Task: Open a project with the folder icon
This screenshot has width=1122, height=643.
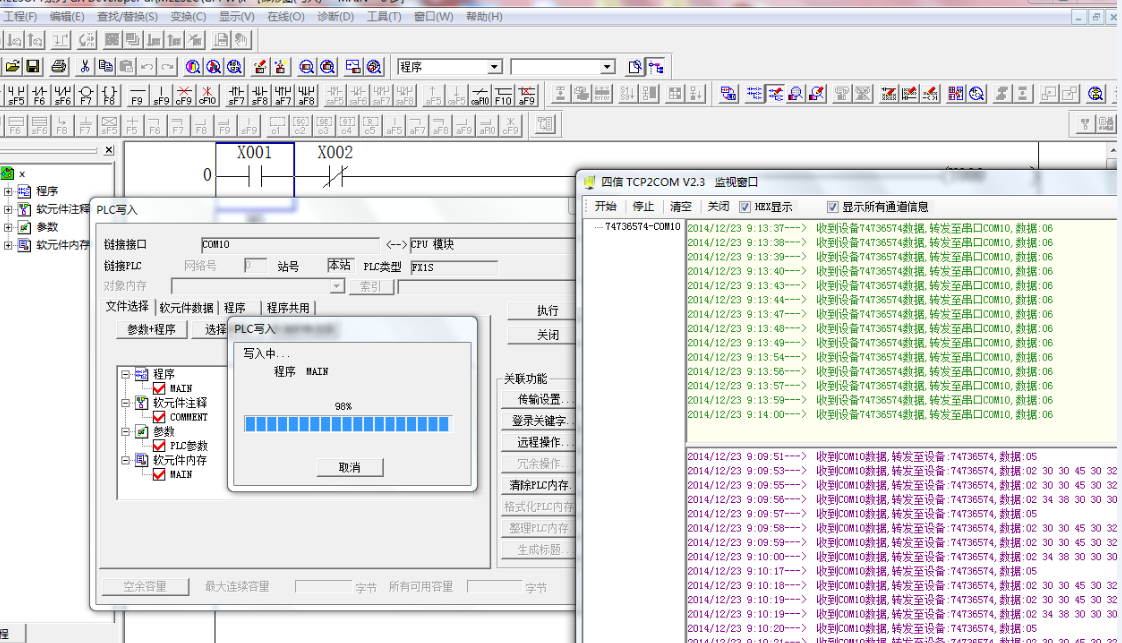Action: click(12, 67)
